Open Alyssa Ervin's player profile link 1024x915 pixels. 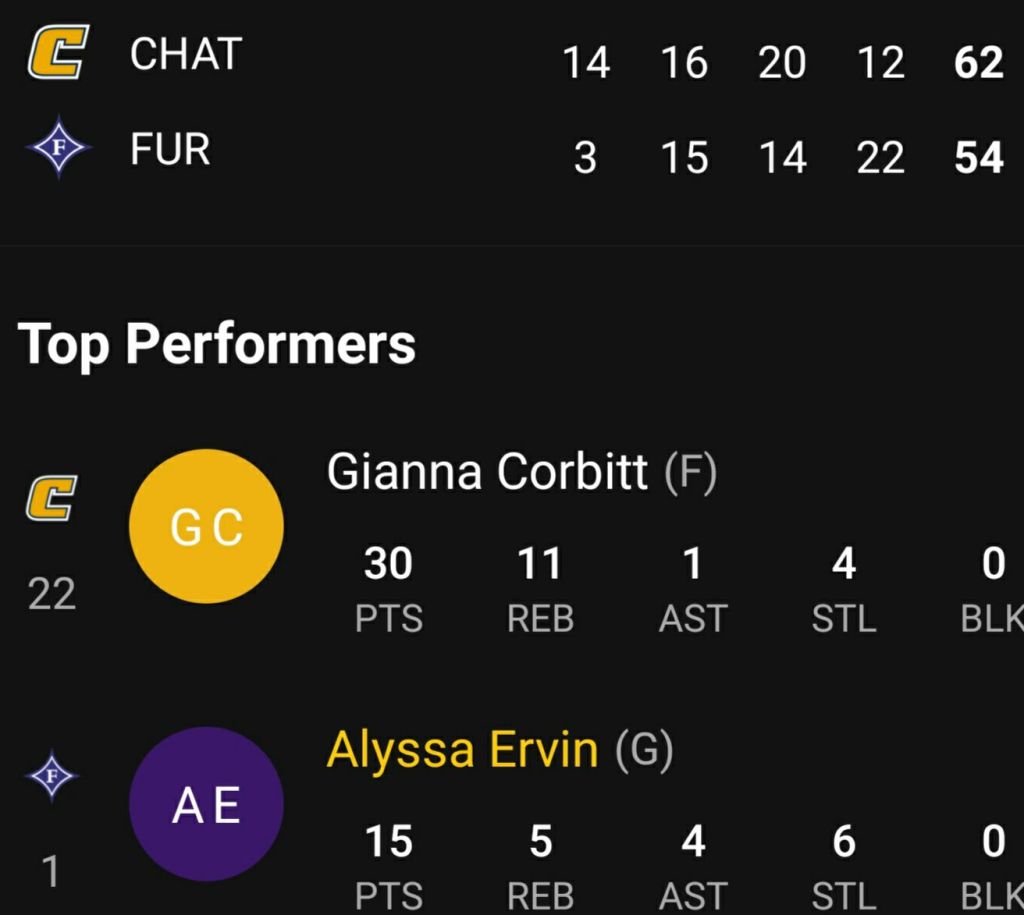[x=462, y=749]
